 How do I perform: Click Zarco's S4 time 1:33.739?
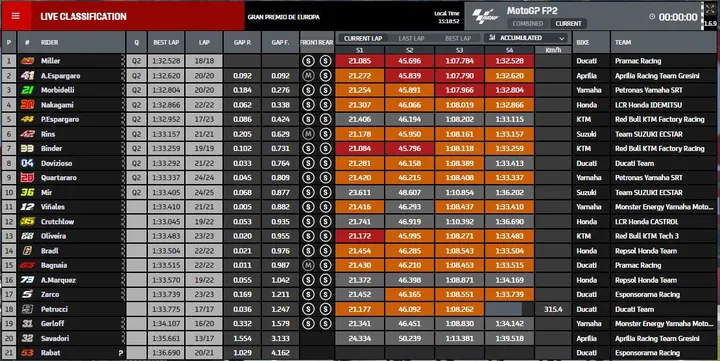[x=509, y=294]
